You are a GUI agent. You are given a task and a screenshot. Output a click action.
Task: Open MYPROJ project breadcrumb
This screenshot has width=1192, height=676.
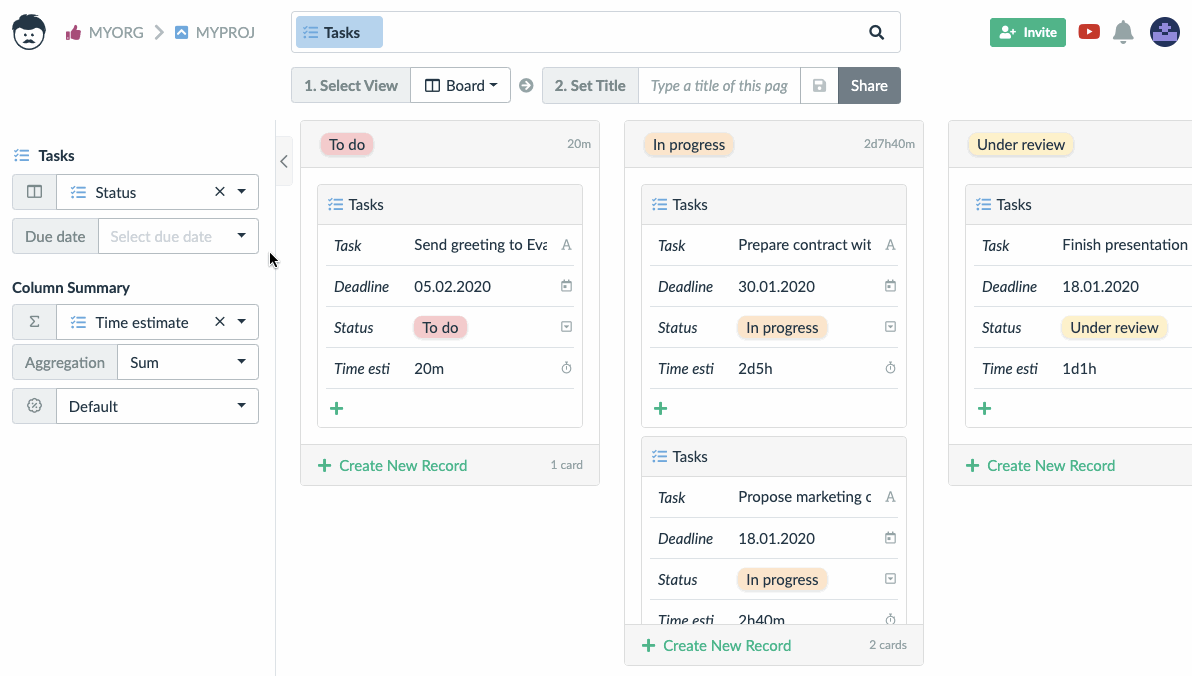click(x=215, y=32)
